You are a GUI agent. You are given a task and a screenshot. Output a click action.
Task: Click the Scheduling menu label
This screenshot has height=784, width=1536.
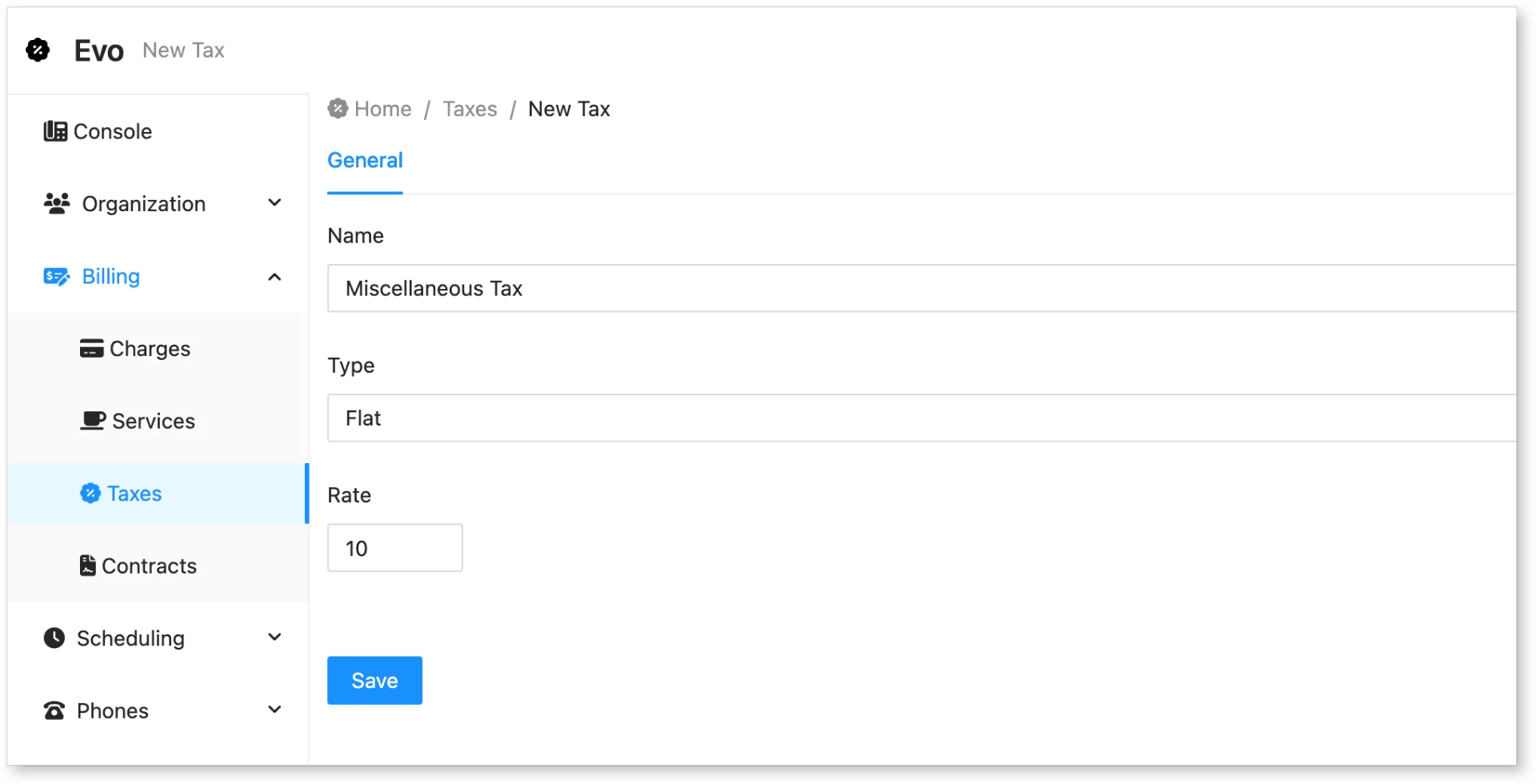coord(130,638)
